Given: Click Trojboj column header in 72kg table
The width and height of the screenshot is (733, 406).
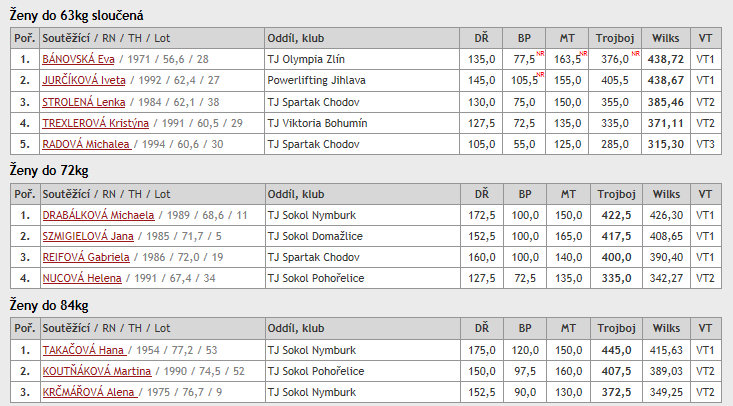Looking at the screenshot, I should click(616, 194).
